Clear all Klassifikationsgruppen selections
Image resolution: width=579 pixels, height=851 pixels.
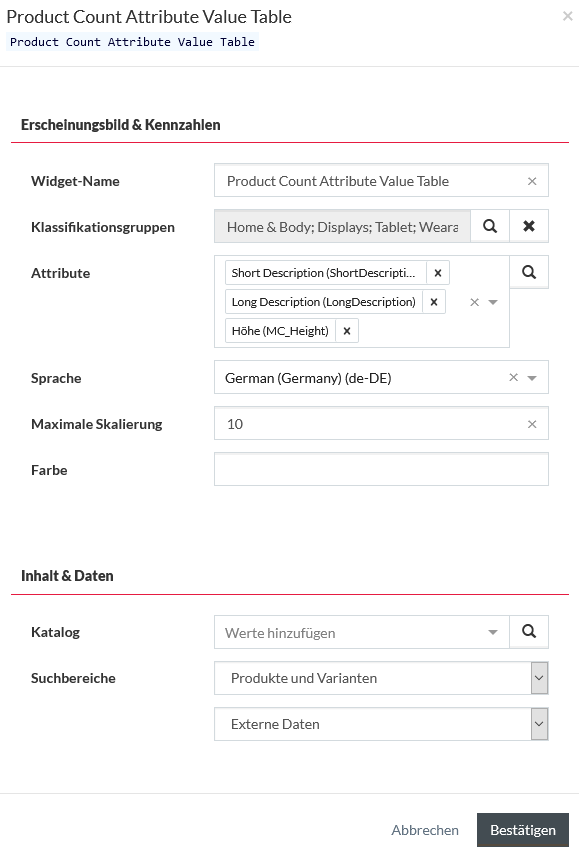529,226
